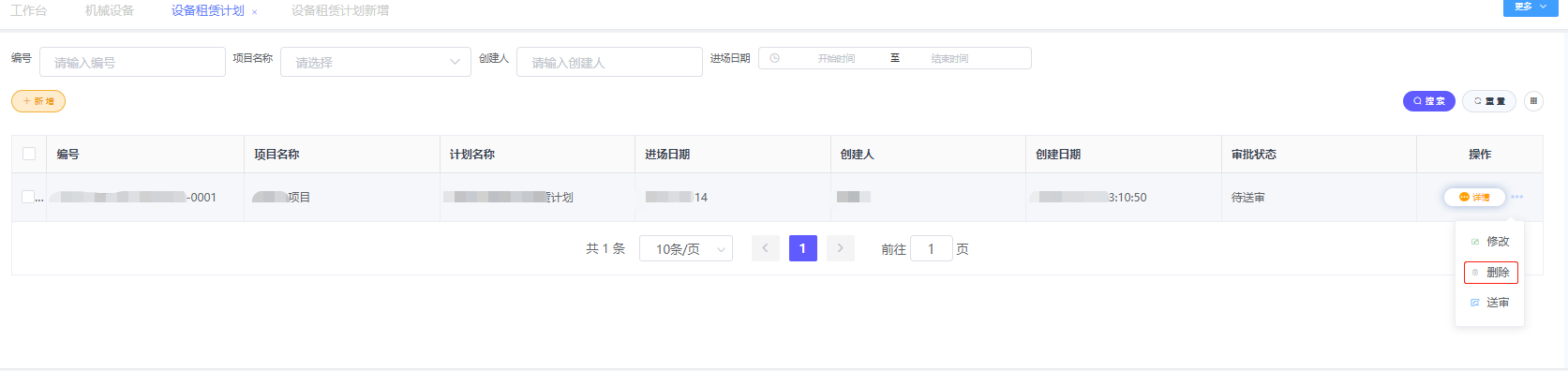Screen dimensions: 1568x371
Task: Choose 修改 from the action menu
Action: pyautogui.click(x=1490, y=241)
